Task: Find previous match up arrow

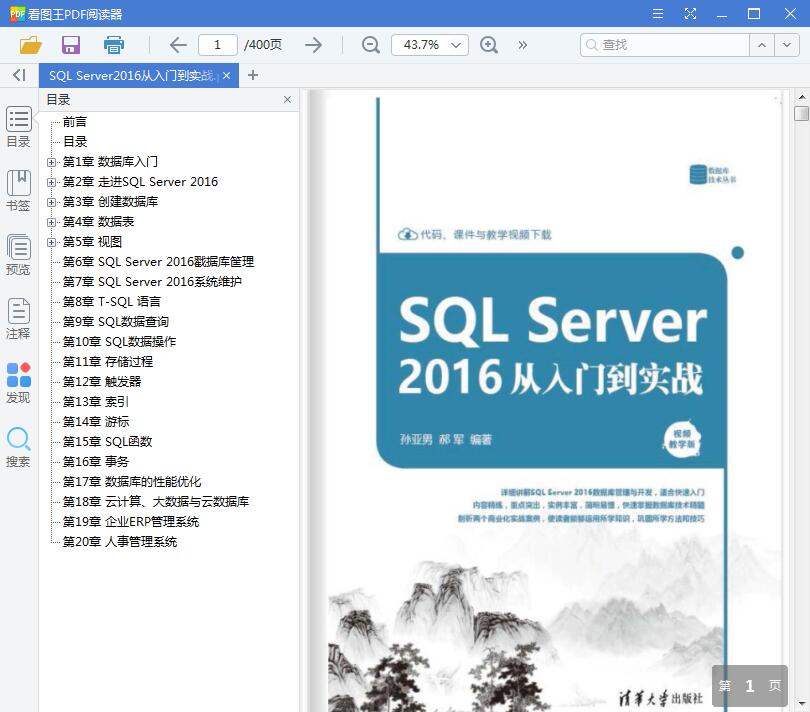Action: 761,45
